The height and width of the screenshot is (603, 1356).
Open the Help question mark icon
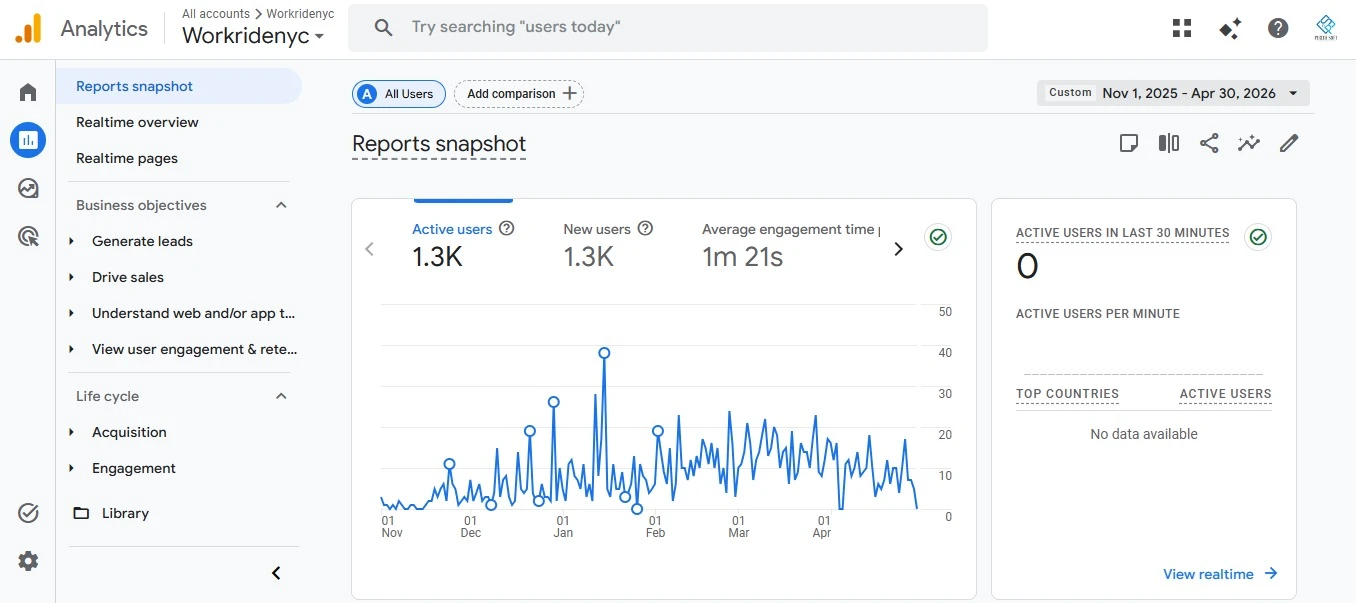1278,28
